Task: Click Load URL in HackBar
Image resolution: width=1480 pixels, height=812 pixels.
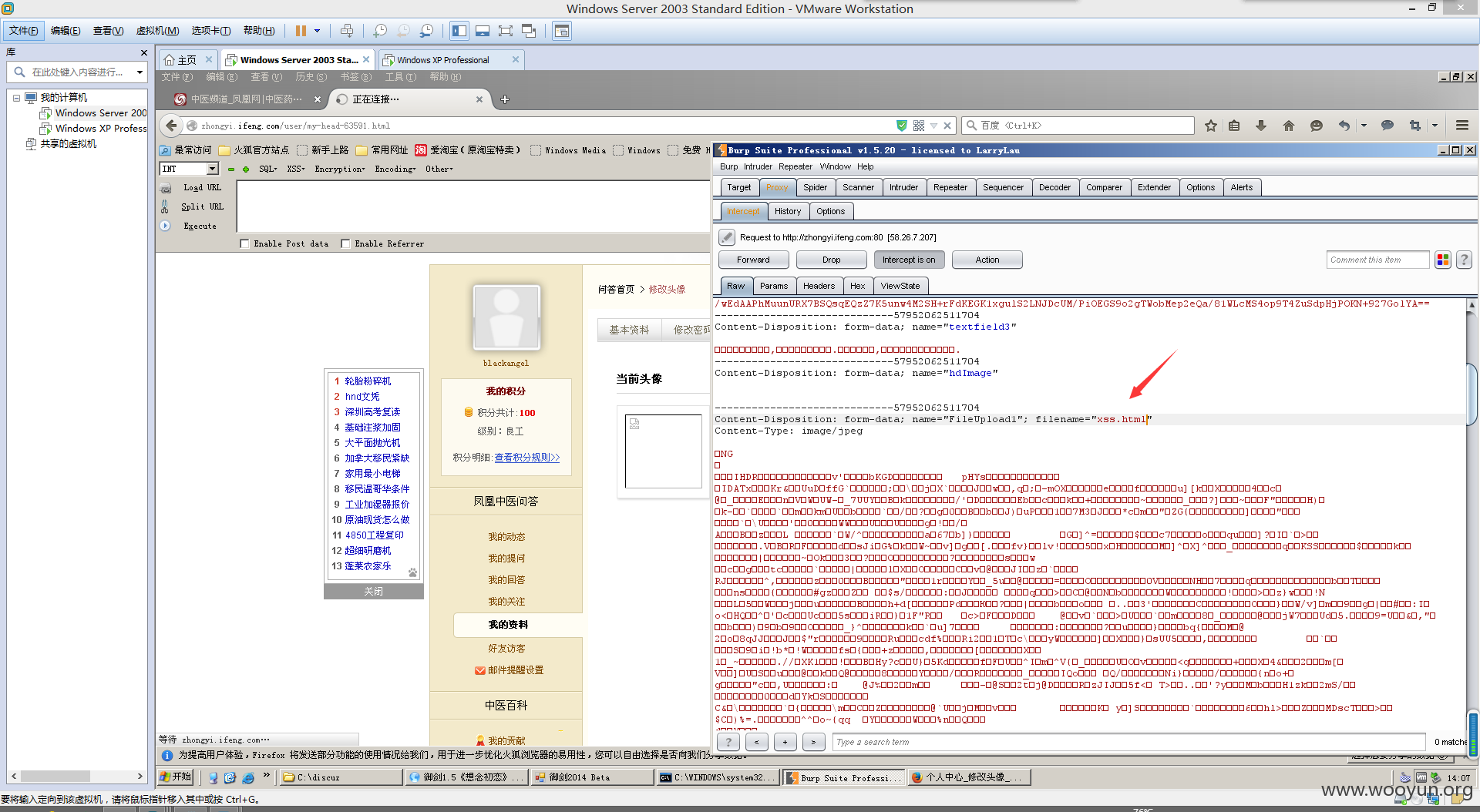Action: click(202, 188)
